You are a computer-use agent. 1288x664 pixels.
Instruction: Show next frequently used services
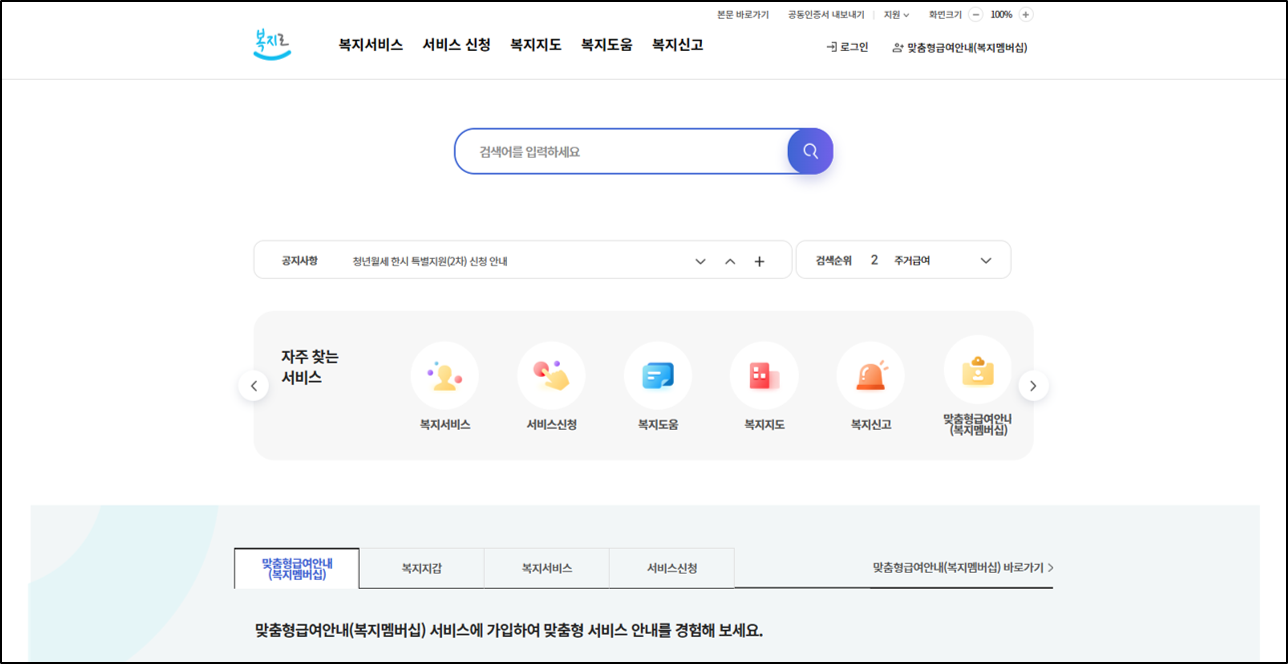click(x=1034, y=386)
